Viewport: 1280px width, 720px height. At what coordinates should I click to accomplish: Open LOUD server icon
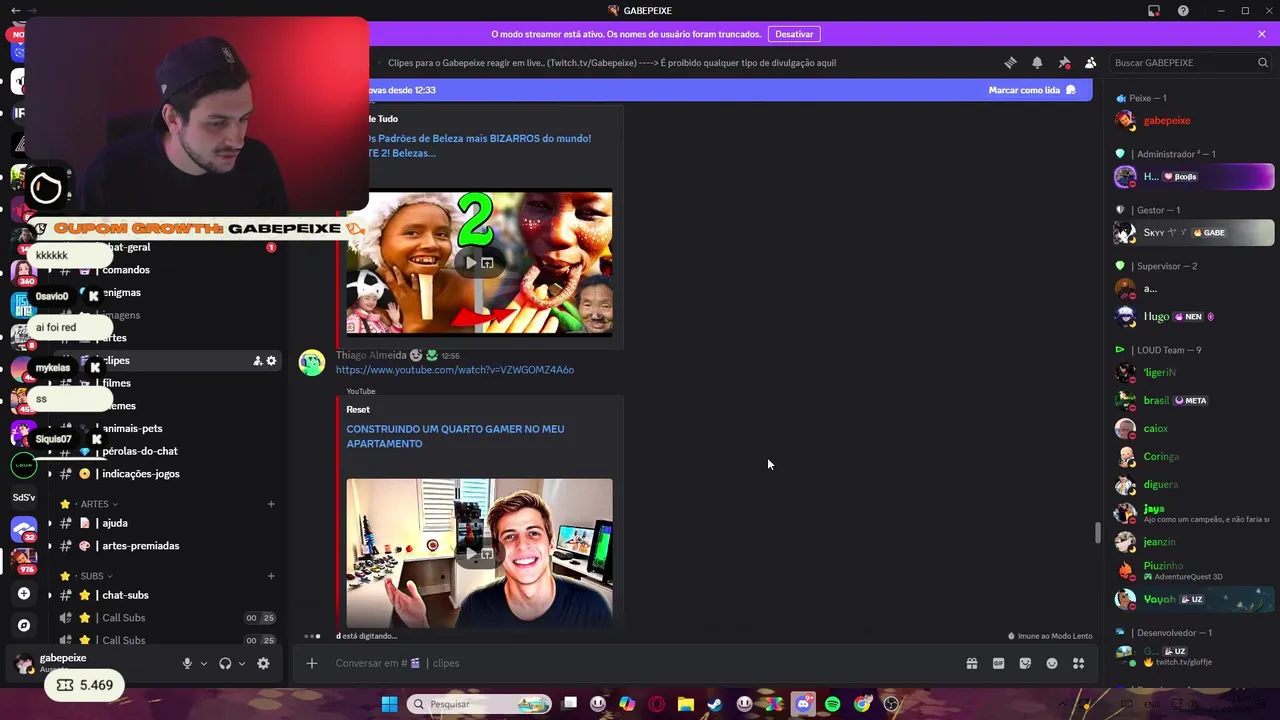tap(24, 465)
